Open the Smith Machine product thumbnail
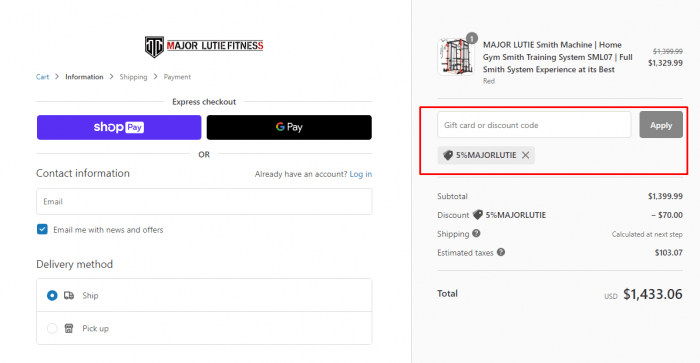 [x=456, y=57]
